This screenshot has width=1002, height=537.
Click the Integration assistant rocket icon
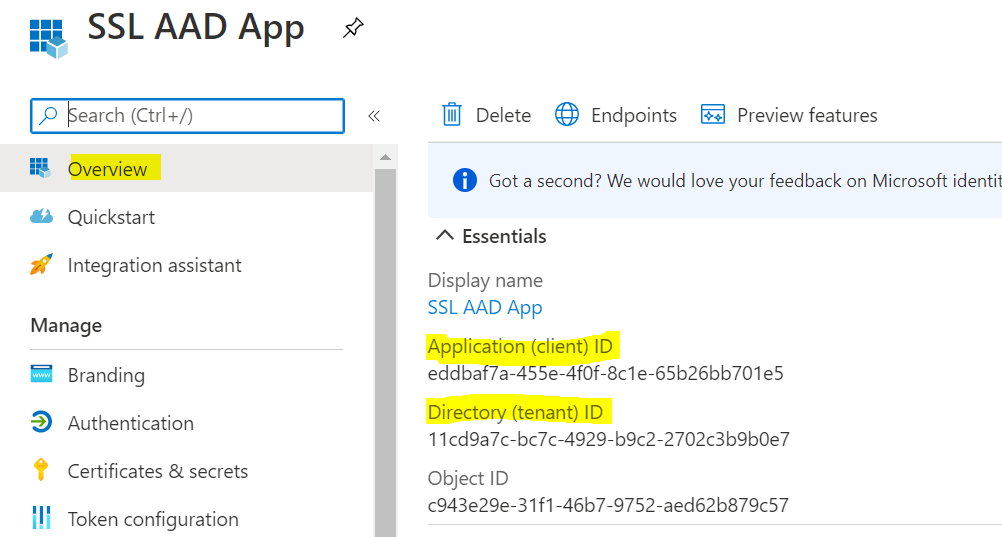(42, 264)
